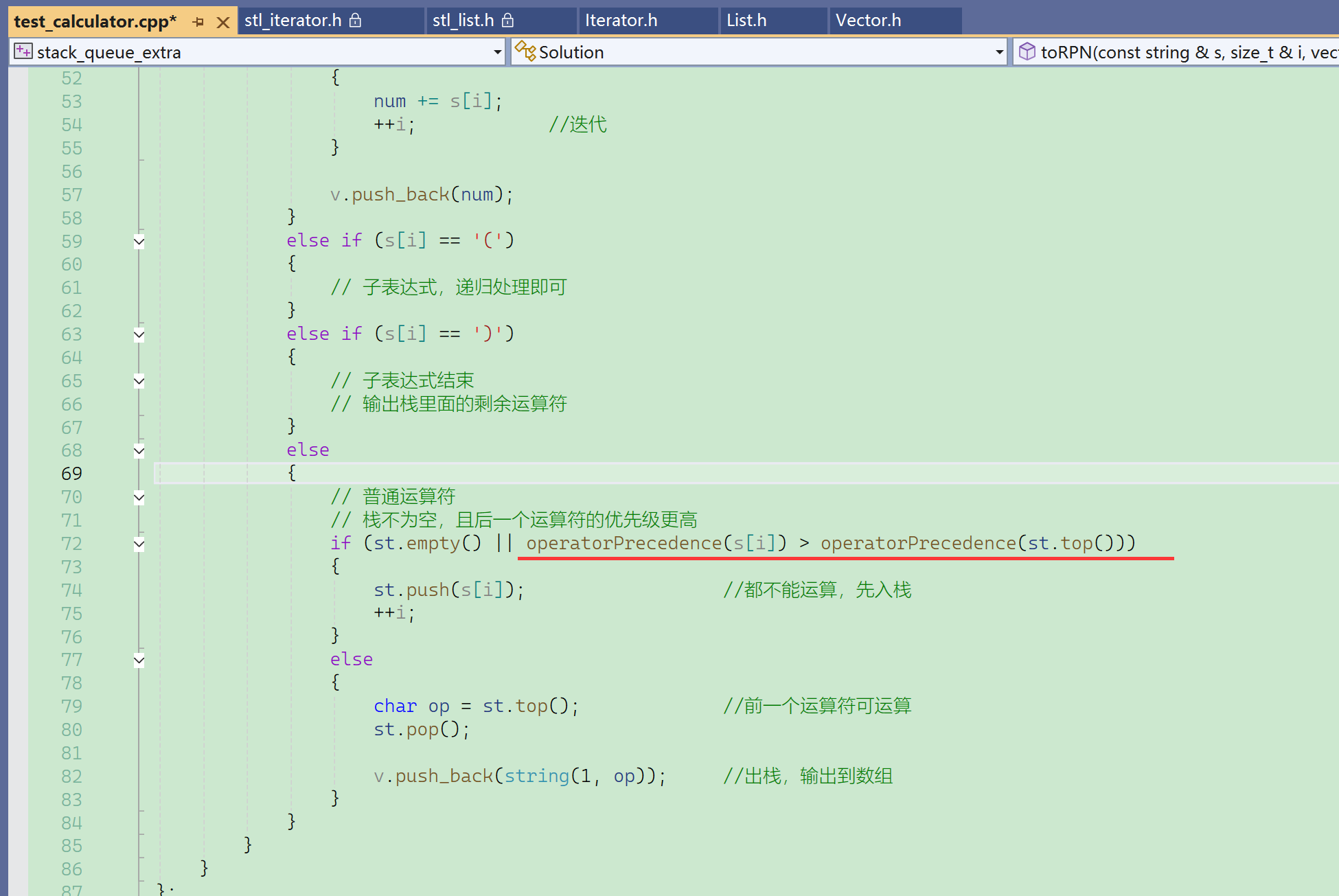This screenshot has width=1339, height=896.
Task: Click the pin icon on test_calculator.cpp tab
Action: pos(198,22)
